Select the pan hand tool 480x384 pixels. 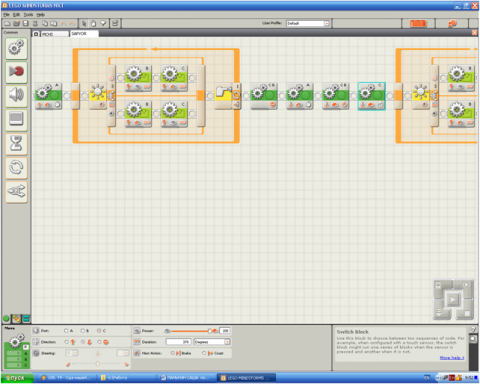click(x=94, y=23)
